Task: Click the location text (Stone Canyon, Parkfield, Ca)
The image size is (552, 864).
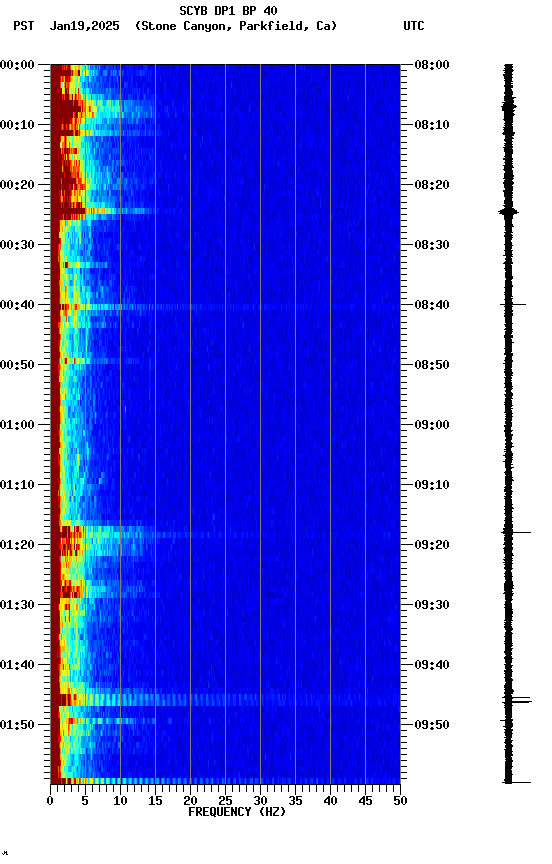Action: (236, 26)
